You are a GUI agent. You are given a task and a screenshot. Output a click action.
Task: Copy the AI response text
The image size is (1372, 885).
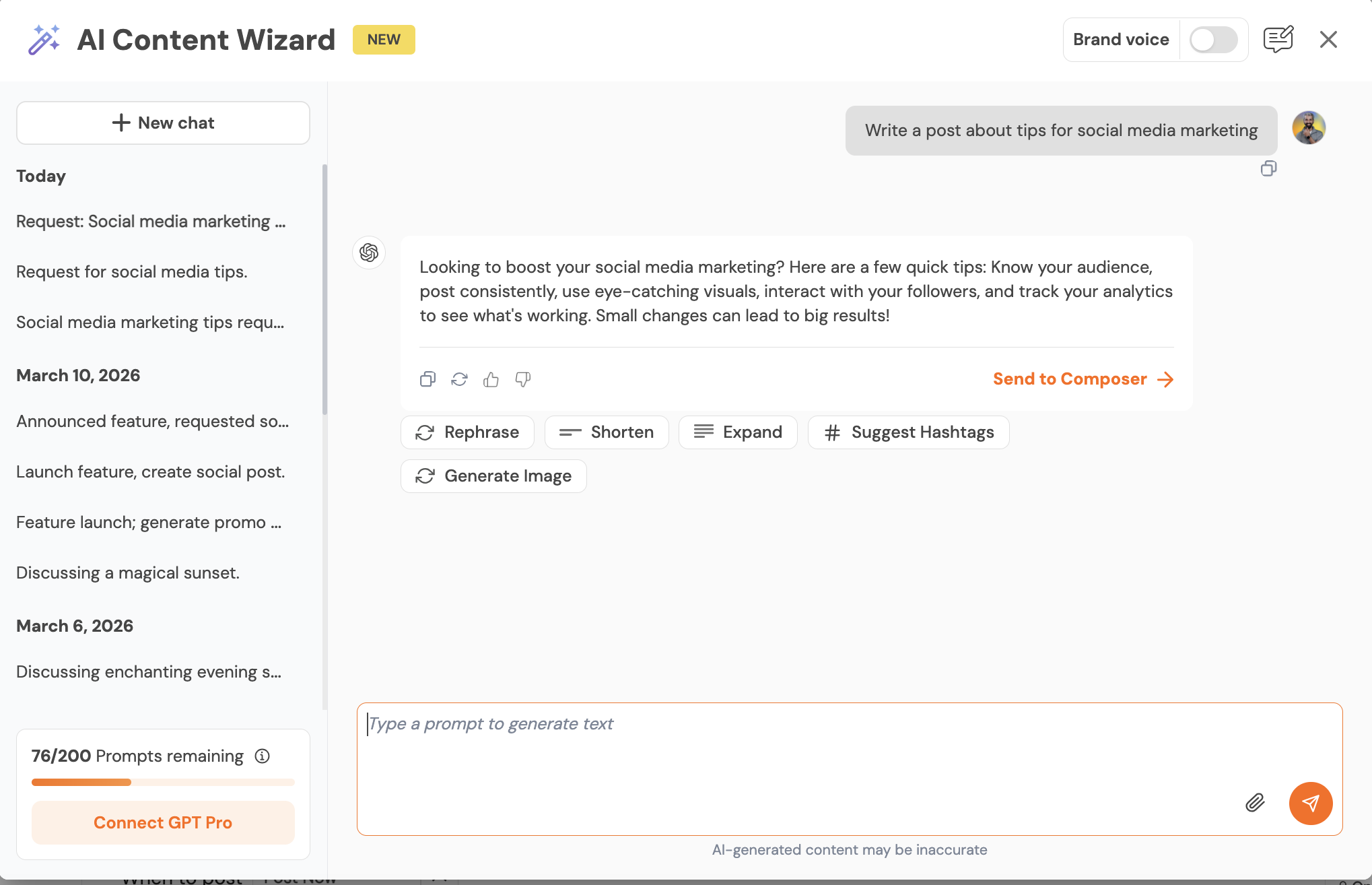coord(427,379)
